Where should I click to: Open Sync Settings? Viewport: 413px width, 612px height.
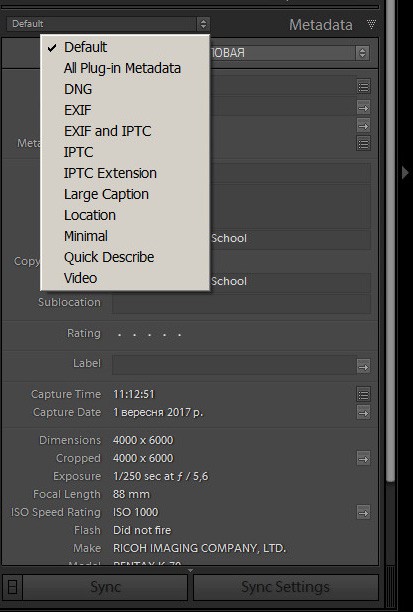click(x=285, y=587)
